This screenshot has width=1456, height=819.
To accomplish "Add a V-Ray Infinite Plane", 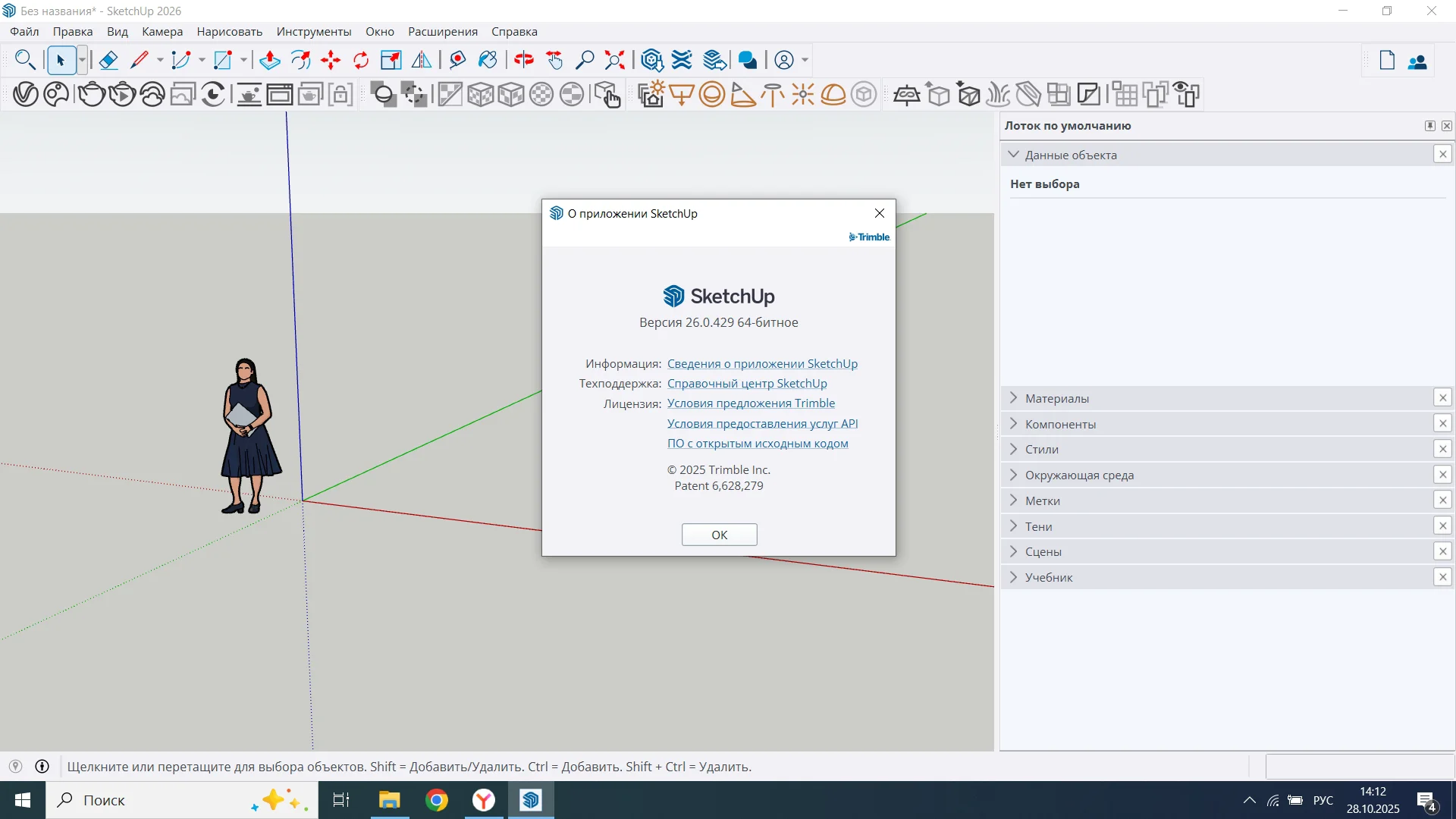I will (x=907, y=94).
